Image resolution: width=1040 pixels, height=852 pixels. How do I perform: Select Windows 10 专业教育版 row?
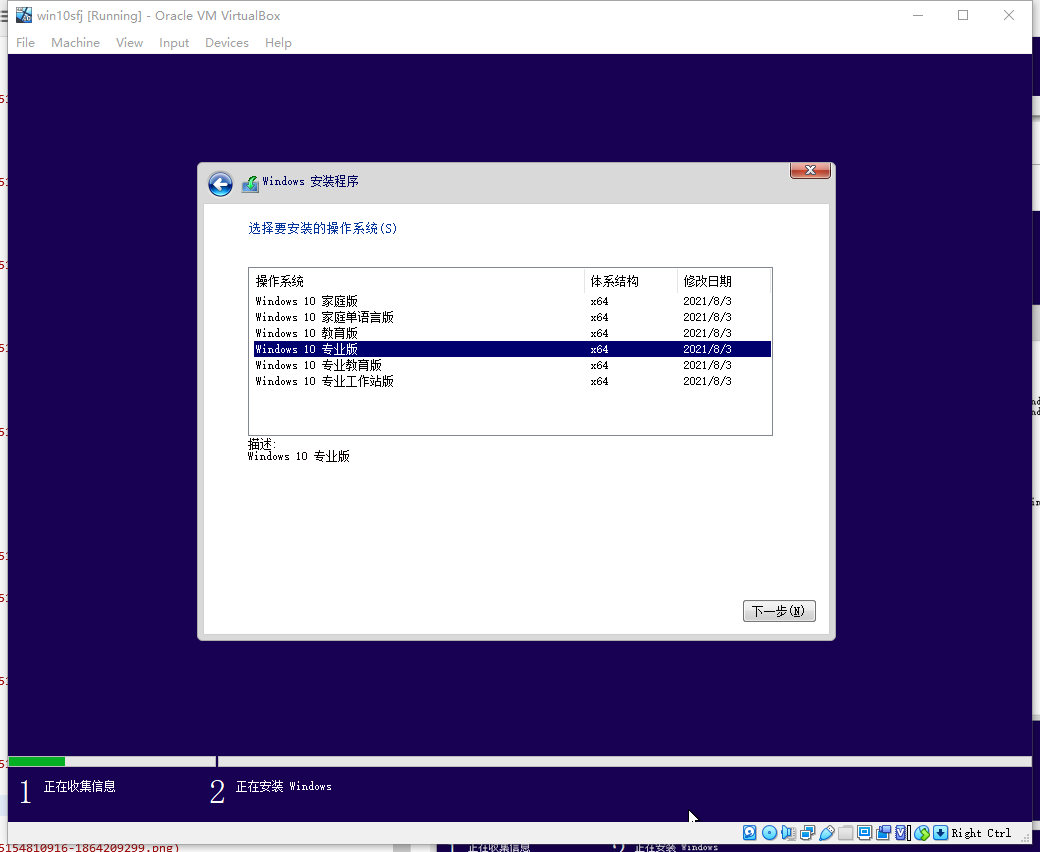(x=512, y=365)
